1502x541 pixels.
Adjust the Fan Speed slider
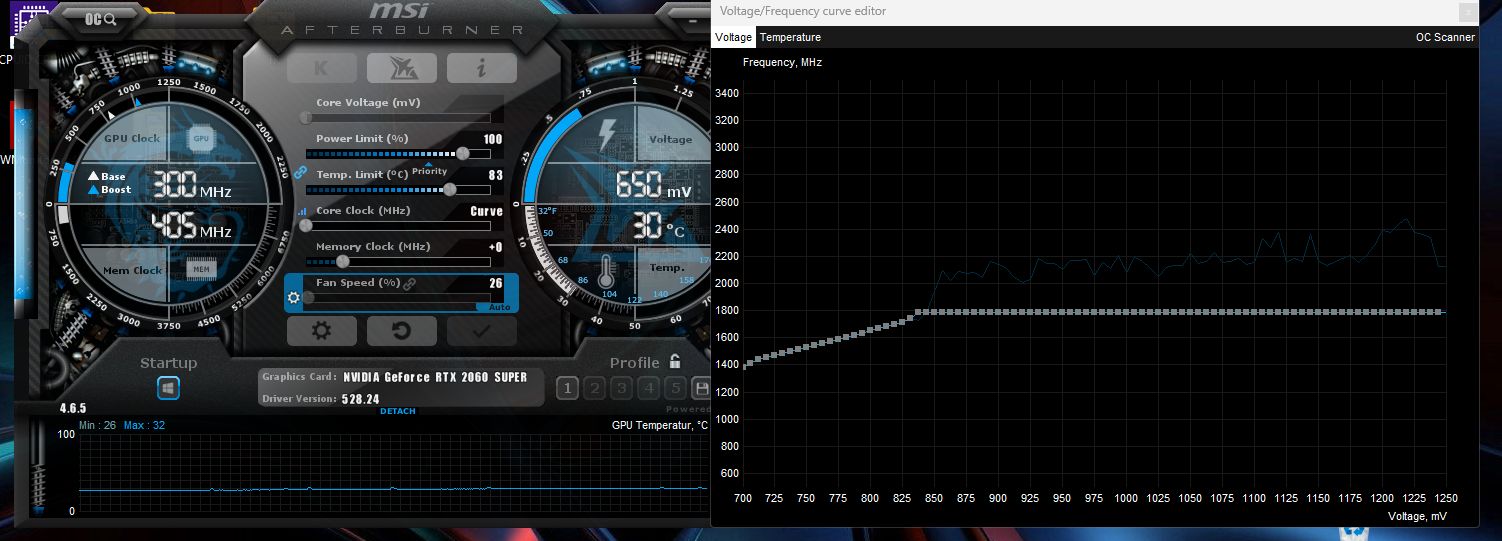coord(398,298)
